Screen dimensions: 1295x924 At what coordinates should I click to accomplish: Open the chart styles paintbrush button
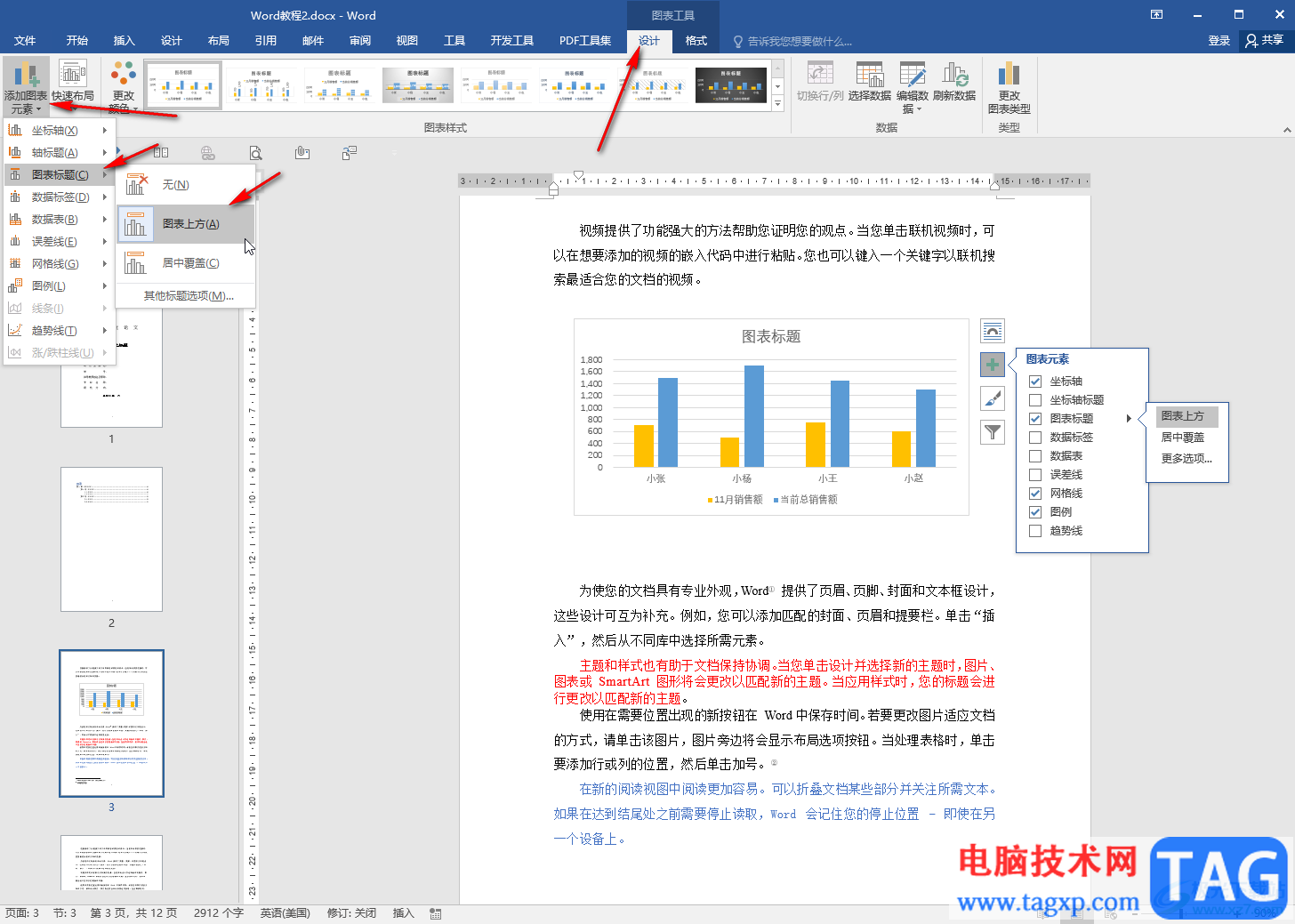[993, 398]
